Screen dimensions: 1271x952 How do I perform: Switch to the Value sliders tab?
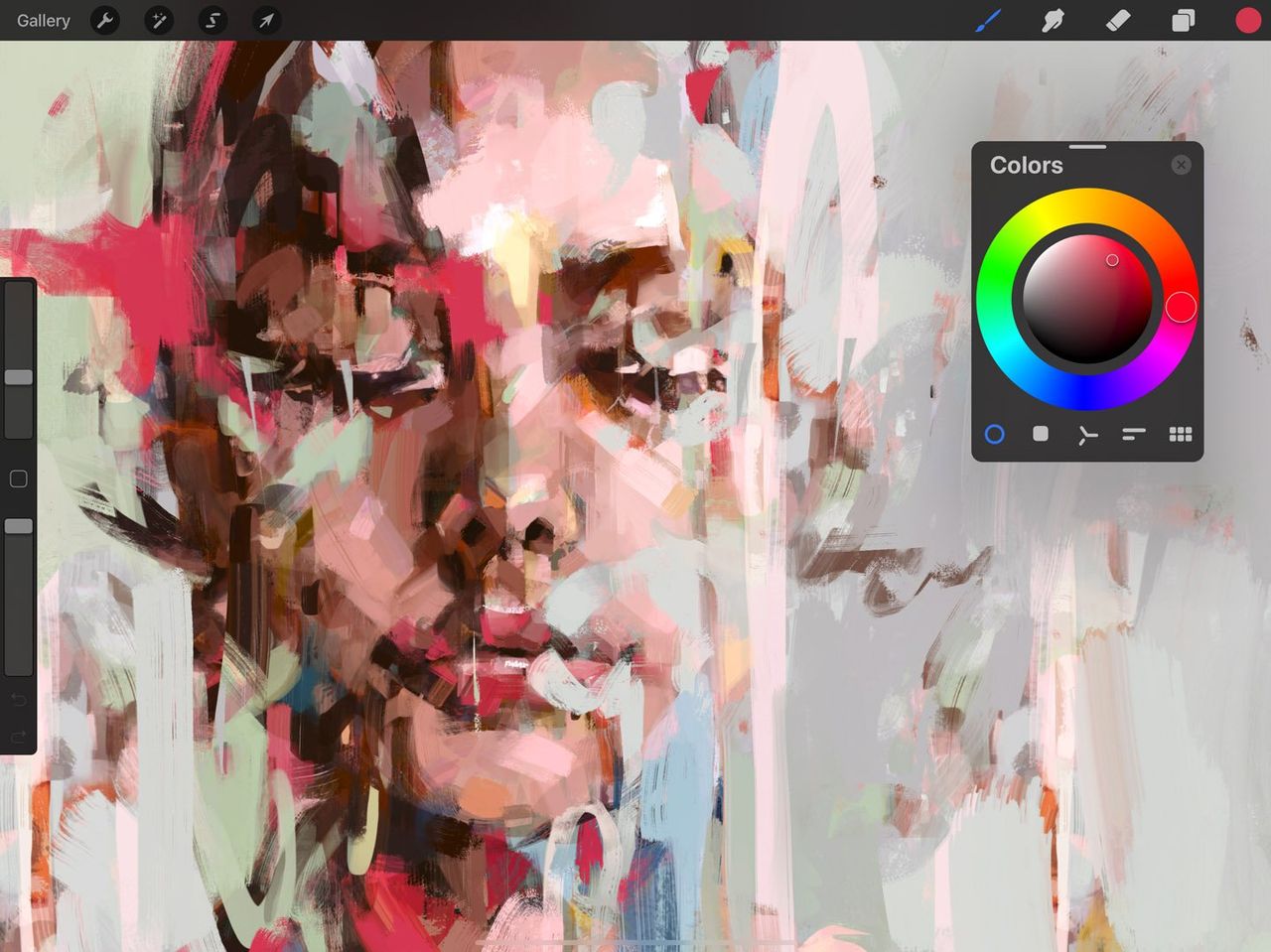pyautogui.click(x=1134, y=434)
